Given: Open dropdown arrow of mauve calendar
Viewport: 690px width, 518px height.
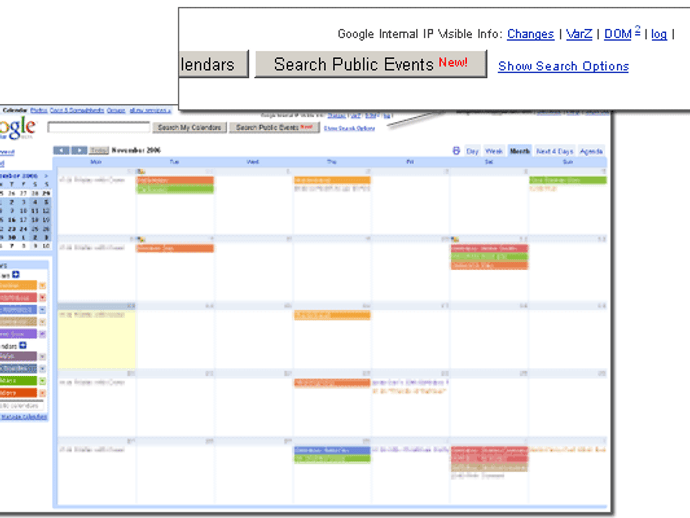Looking at the screenshot, I should pos(42,356).
